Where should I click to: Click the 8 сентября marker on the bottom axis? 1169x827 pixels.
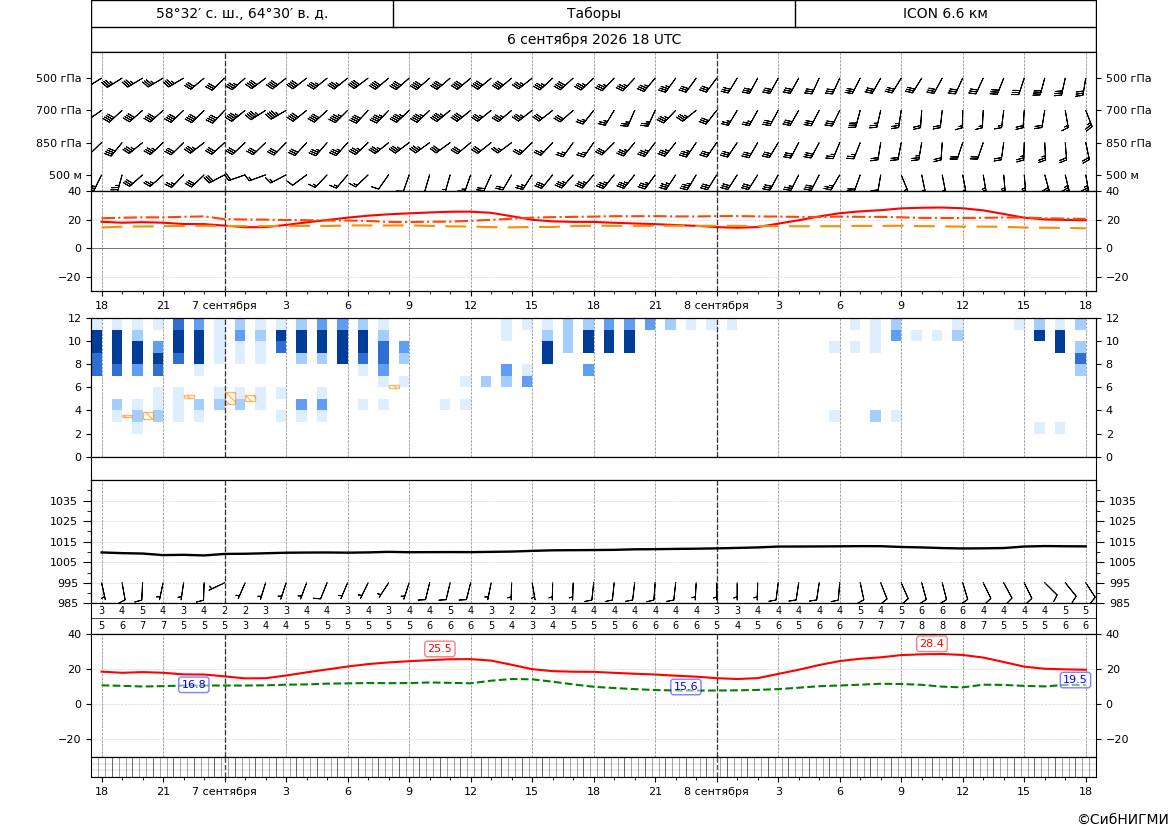click(716, 791)
